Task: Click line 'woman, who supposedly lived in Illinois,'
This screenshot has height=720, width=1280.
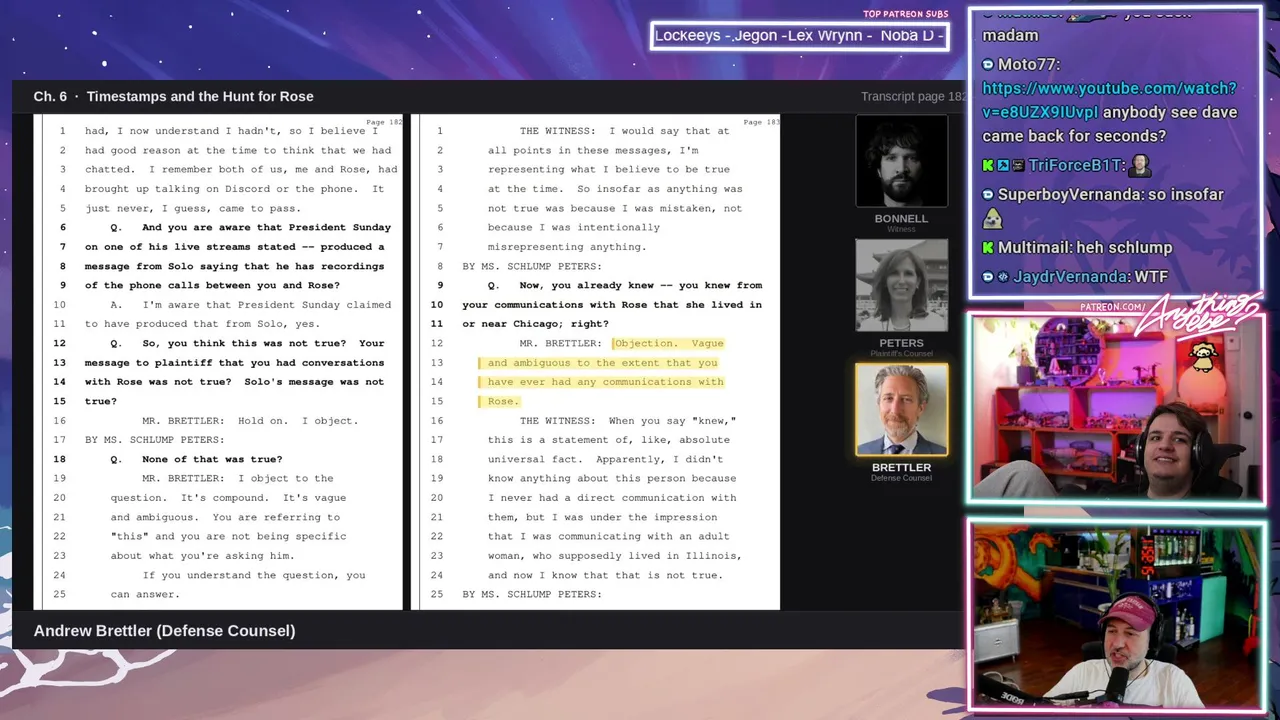Action: click(615, 556)
